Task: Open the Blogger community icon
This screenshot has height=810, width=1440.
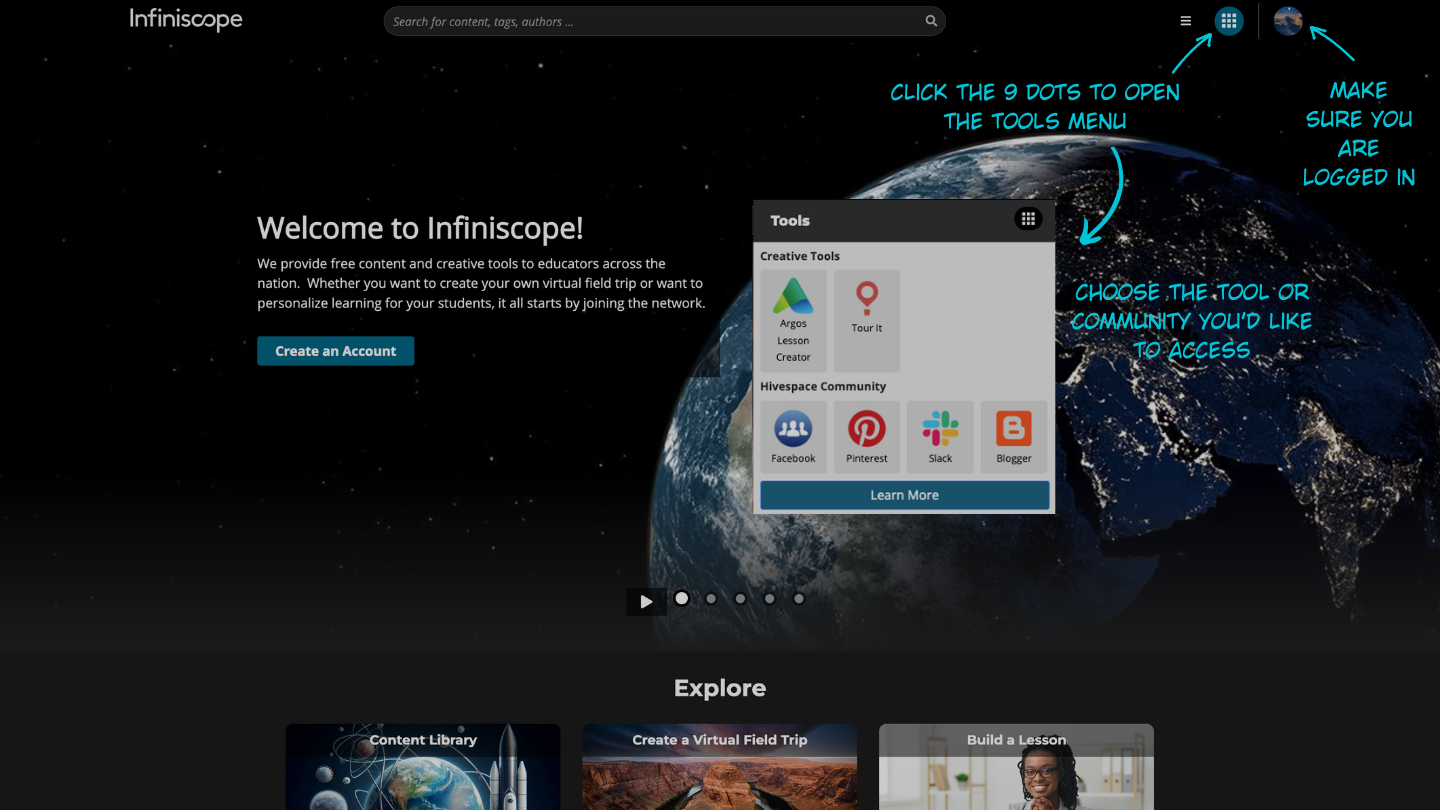Action: (x=1013, y=437)
